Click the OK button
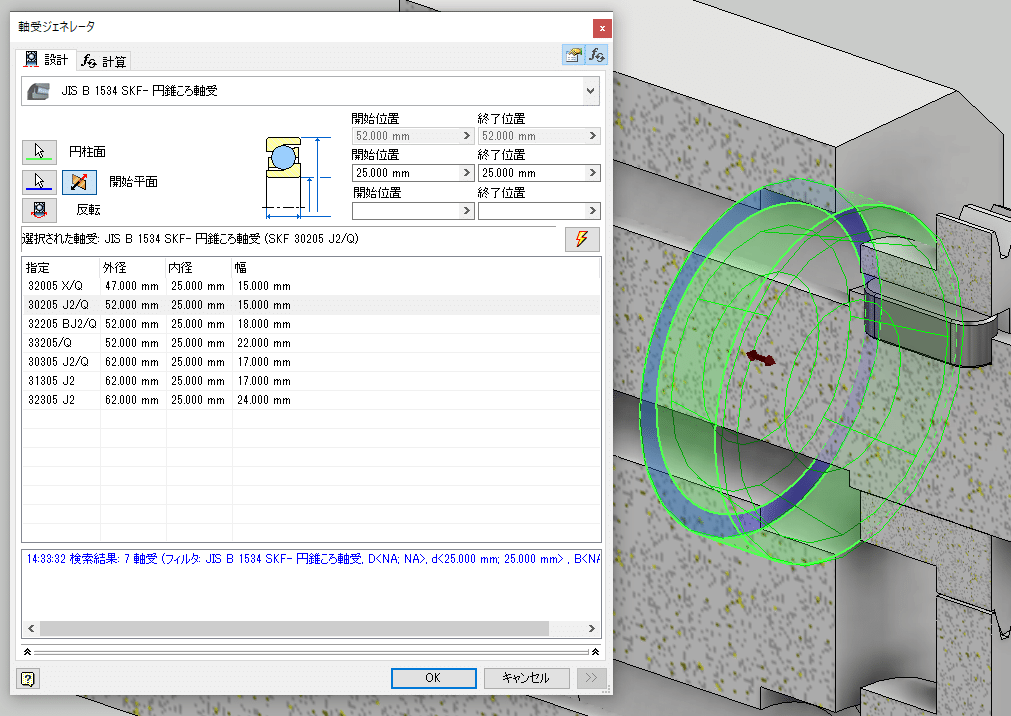 (433, 678)
